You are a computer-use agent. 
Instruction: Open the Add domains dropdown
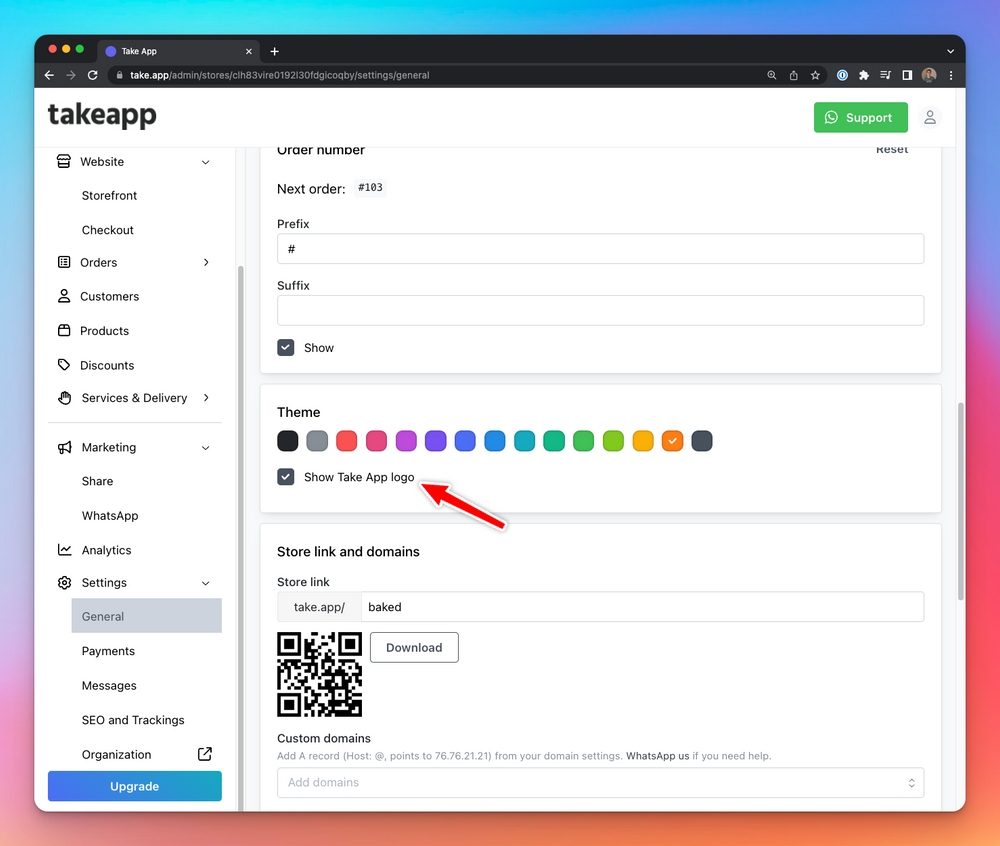[x=600, y=782]
